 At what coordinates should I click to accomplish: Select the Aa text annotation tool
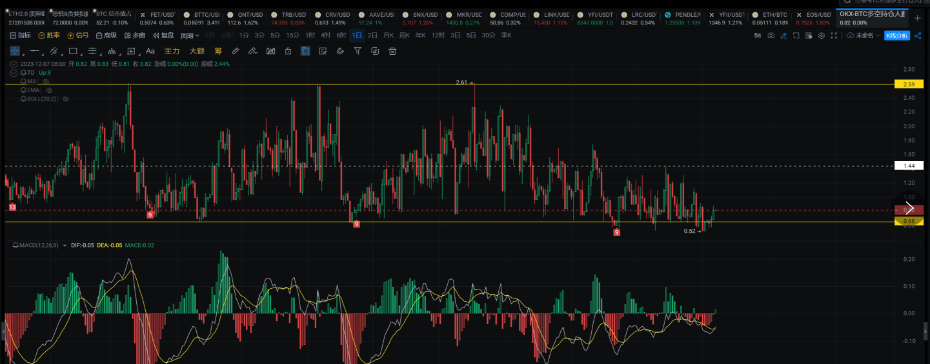click(x=150, y=51)
